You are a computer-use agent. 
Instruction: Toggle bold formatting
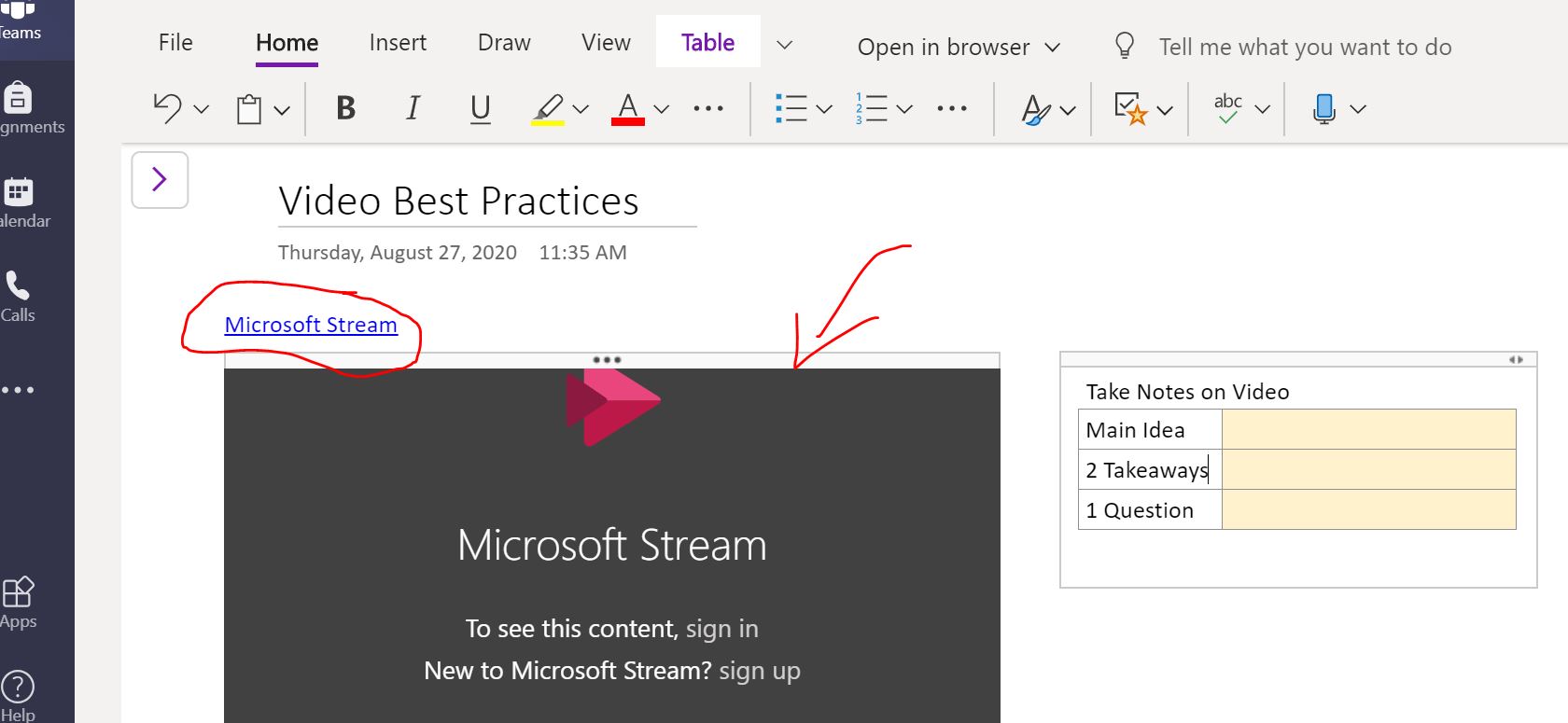coord(345,108)
